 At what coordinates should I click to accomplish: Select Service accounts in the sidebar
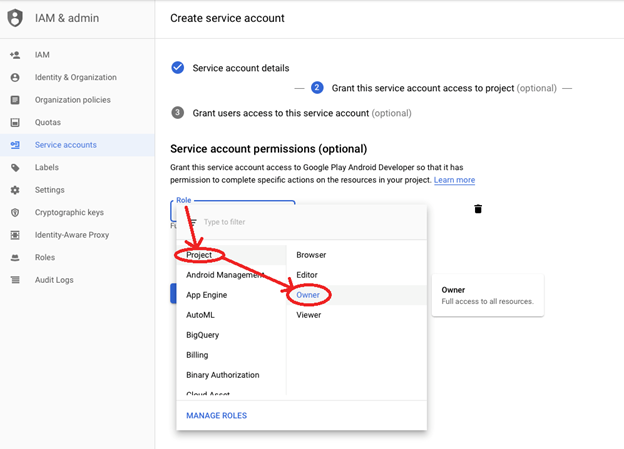[77, 145]
